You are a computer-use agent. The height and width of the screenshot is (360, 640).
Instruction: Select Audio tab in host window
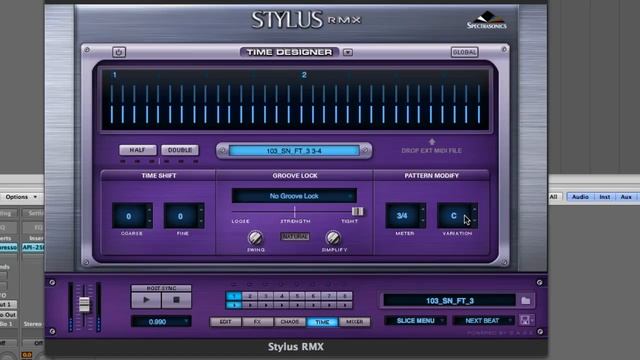tap(580, 197)
